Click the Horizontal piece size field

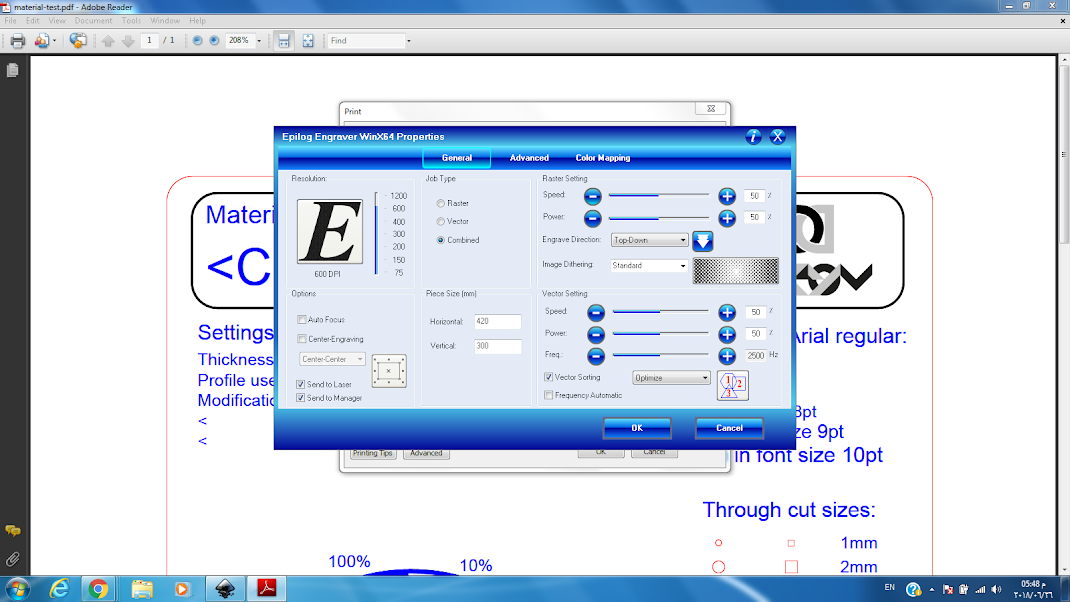click(497, 321)
